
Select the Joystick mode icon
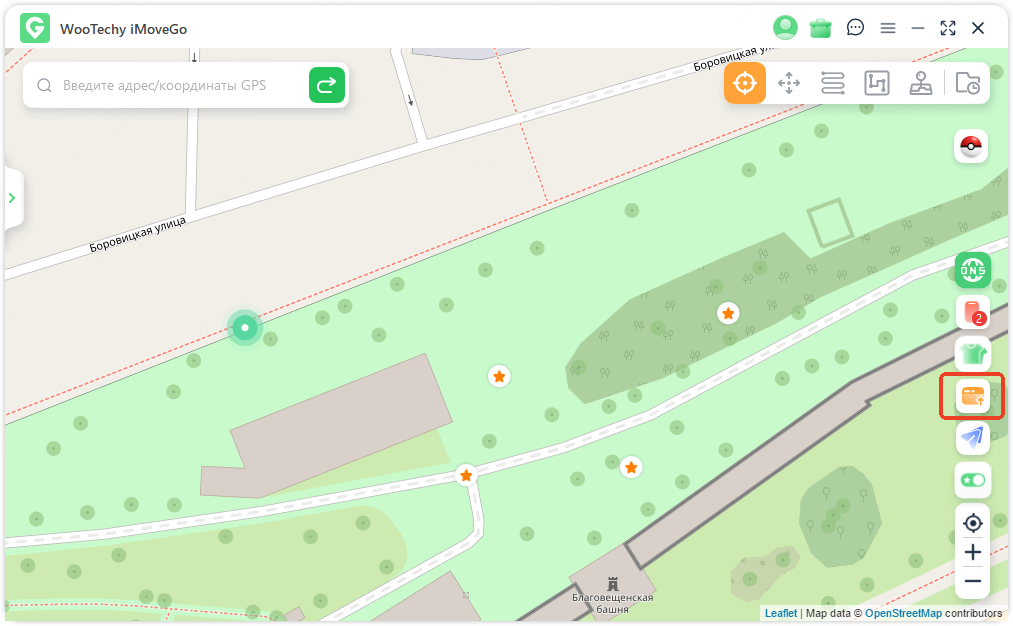pyautogui.click(x=921, y=83)
